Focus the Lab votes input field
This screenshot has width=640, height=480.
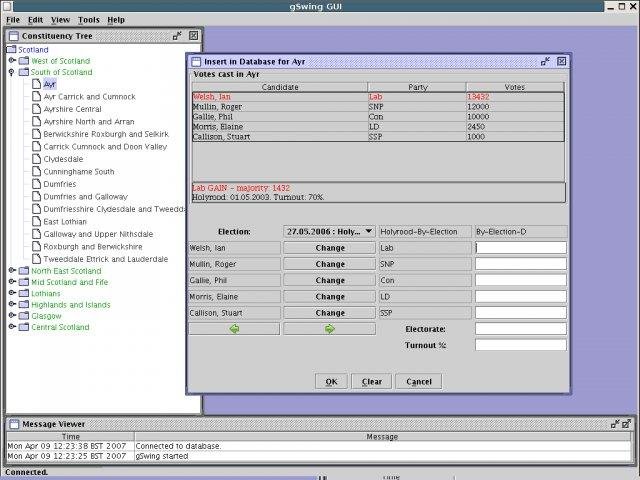pos(521,247)
